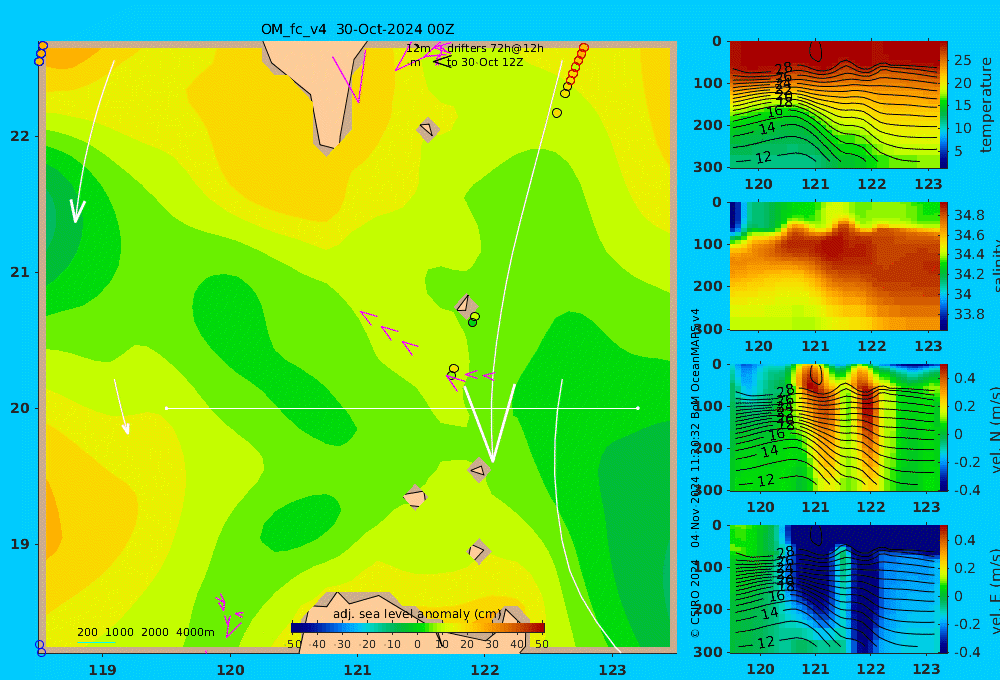
Task: Open the eastward velocity cross-section panel
Action: (x=834, y=589)
